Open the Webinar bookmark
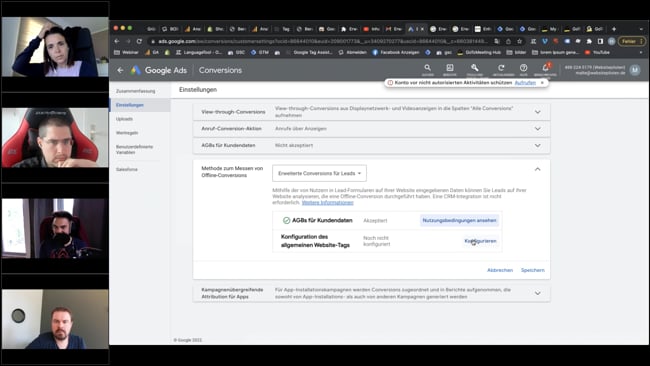Viewport: 650px width, 366px height. coord(126,53)
